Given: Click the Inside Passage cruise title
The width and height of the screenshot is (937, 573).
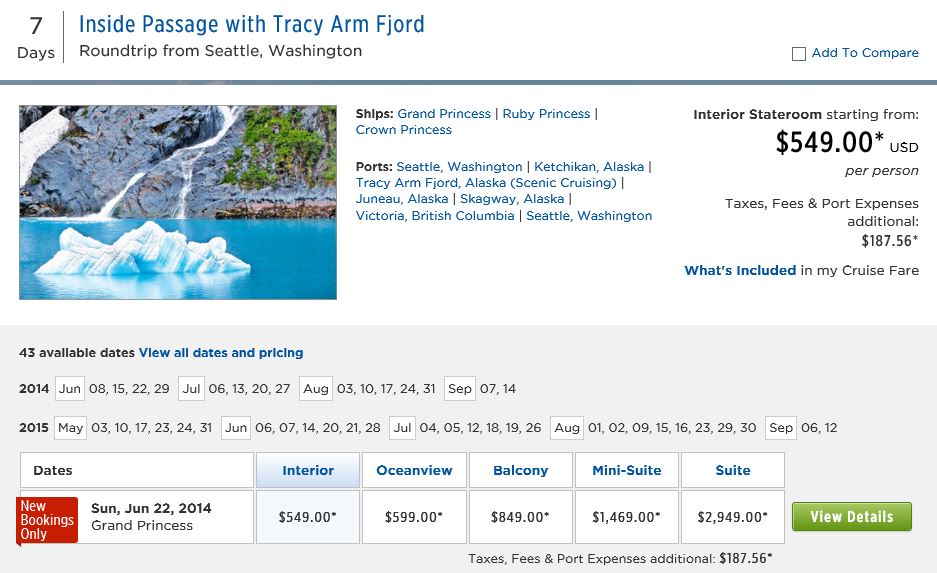Looking at the screenshot, I should (x=251, y=24).
